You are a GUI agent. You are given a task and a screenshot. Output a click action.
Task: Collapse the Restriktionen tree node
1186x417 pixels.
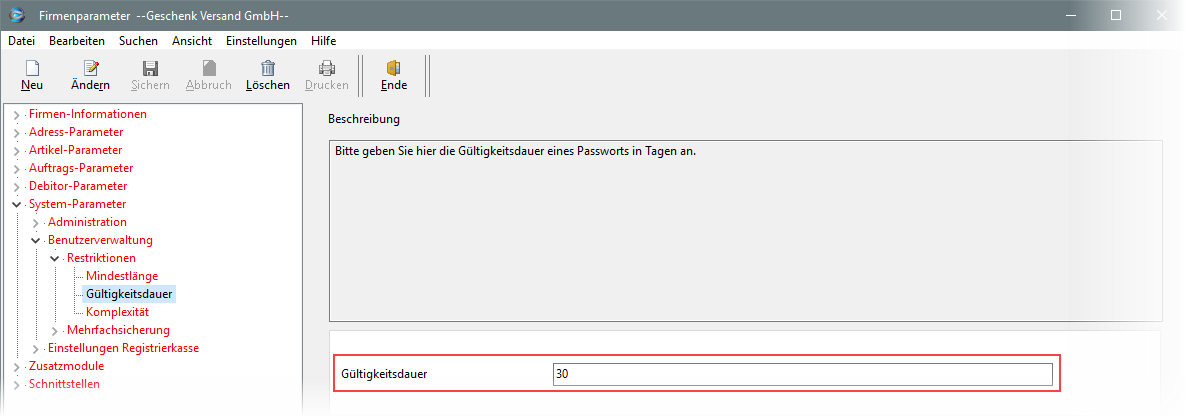click(x=54, y=258)
